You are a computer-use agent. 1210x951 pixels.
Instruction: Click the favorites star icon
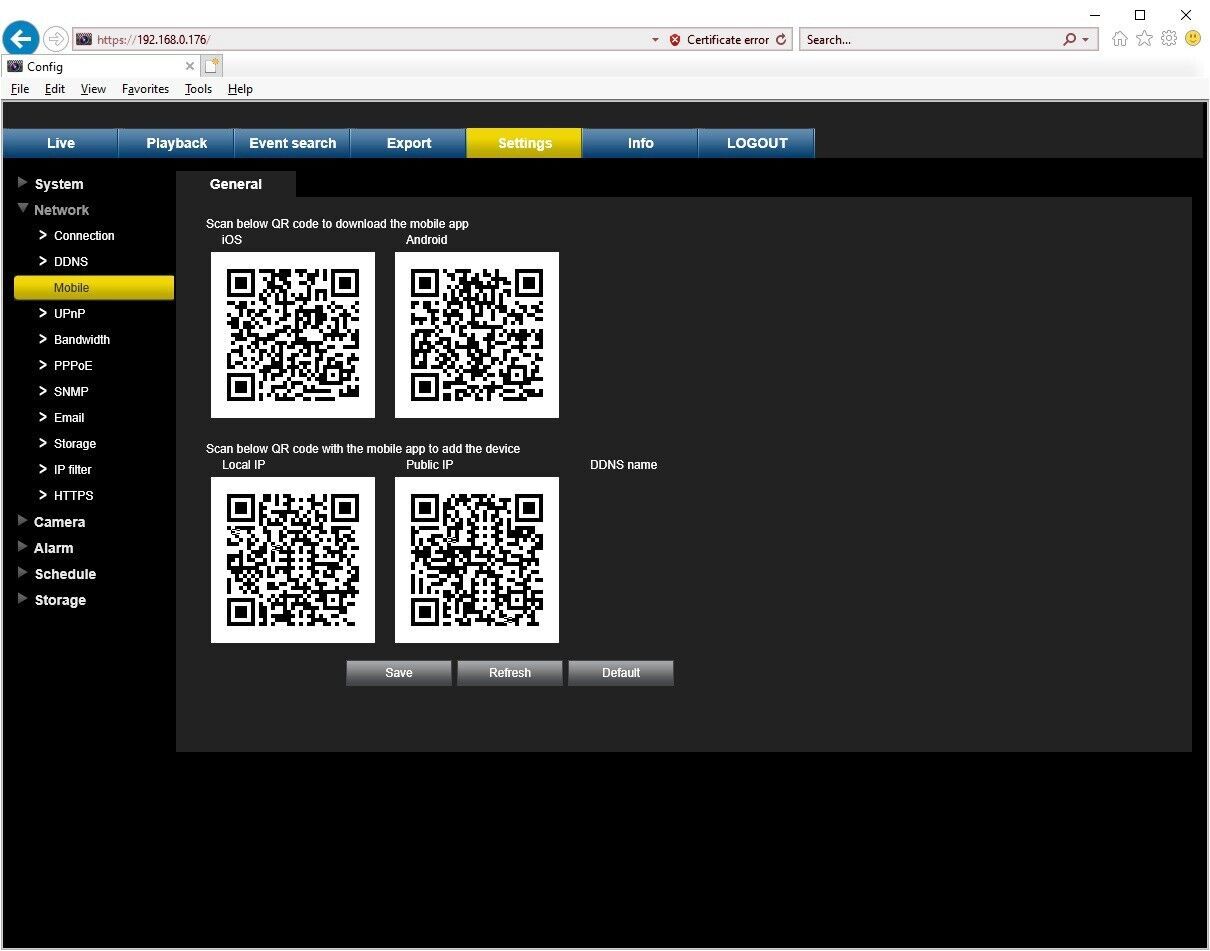(1144, 39)
